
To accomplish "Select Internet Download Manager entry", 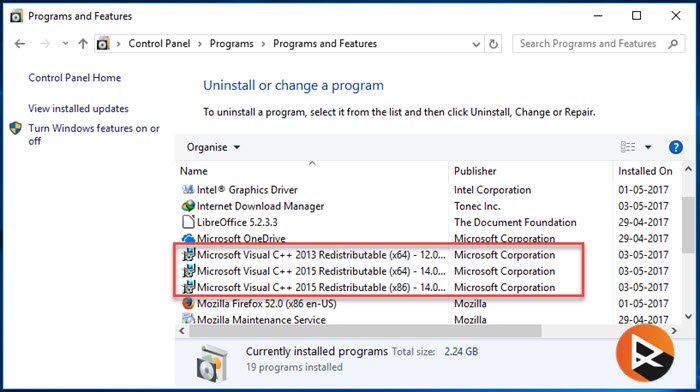I will [x=260, y=206].
